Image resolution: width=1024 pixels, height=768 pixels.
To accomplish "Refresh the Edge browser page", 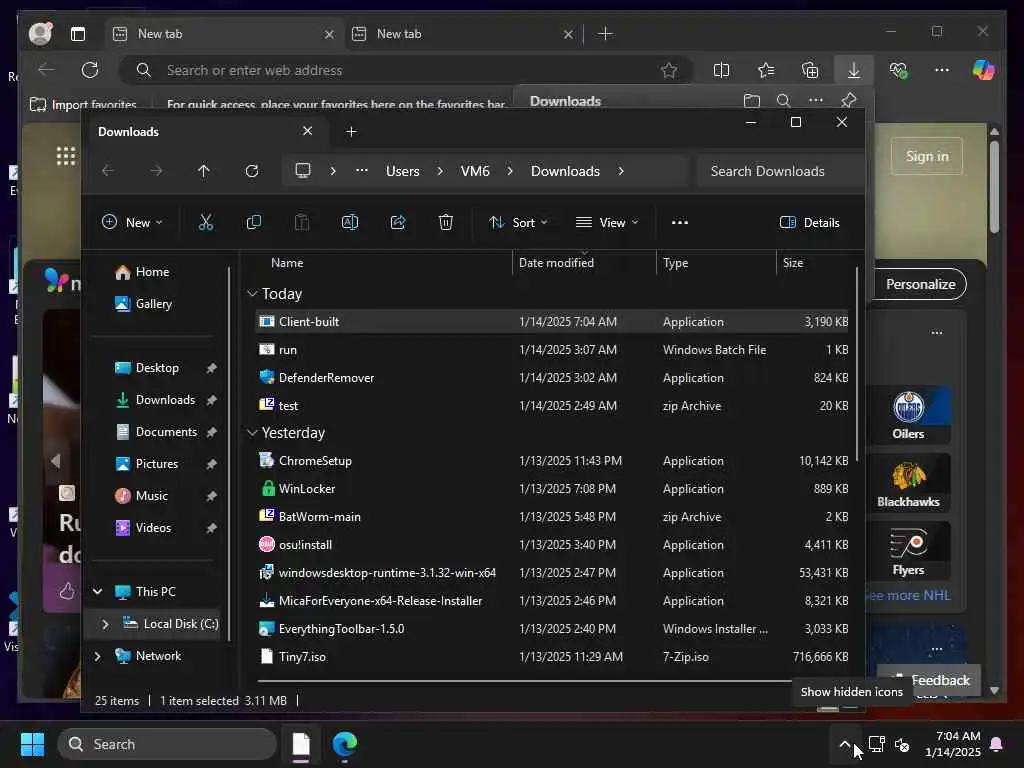I will coord(90,70).
